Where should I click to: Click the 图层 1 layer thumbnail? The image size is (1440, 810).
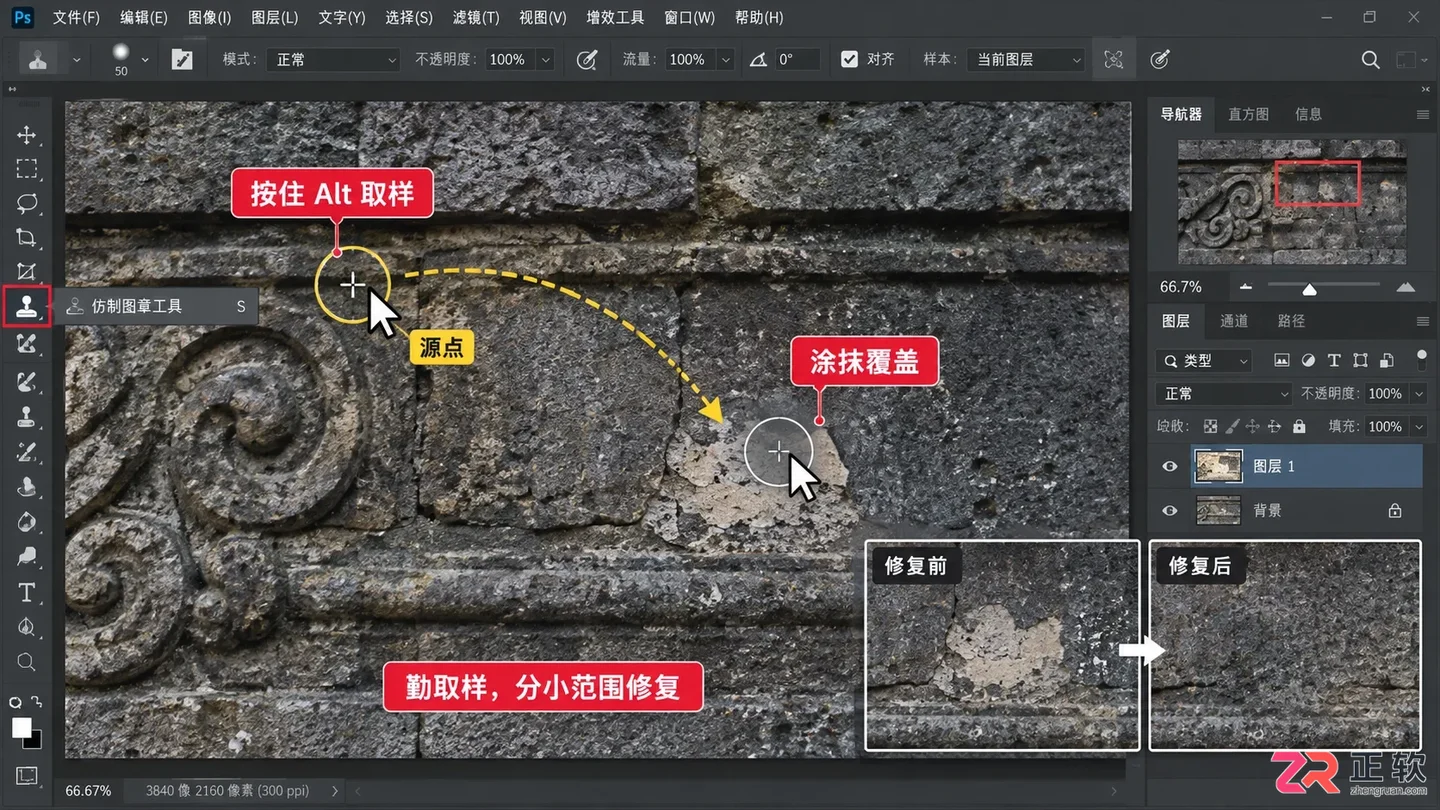1219,466
